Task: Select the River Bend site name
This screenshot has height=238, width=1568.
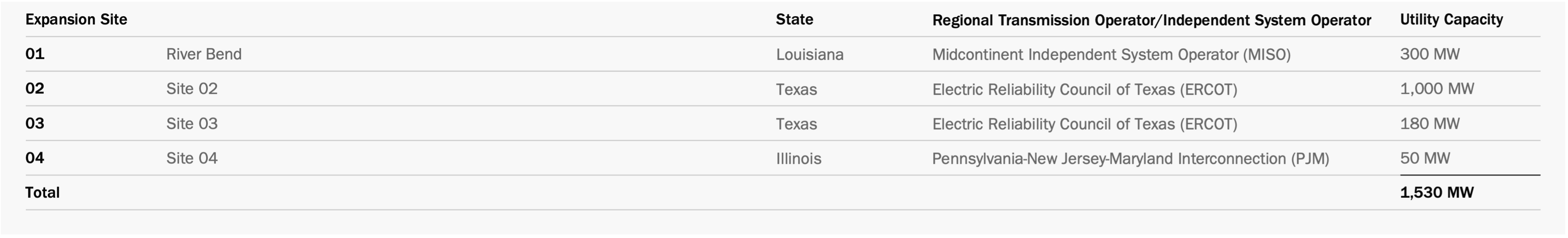Action: [x=204, y=55]
